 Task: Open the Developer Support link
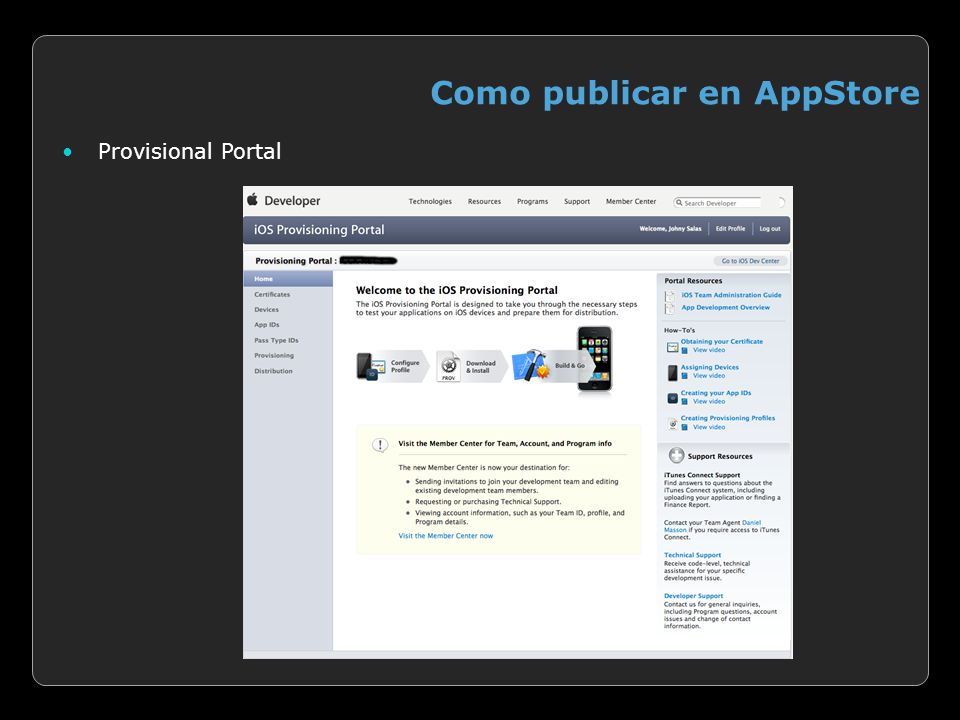pos(694,596)
